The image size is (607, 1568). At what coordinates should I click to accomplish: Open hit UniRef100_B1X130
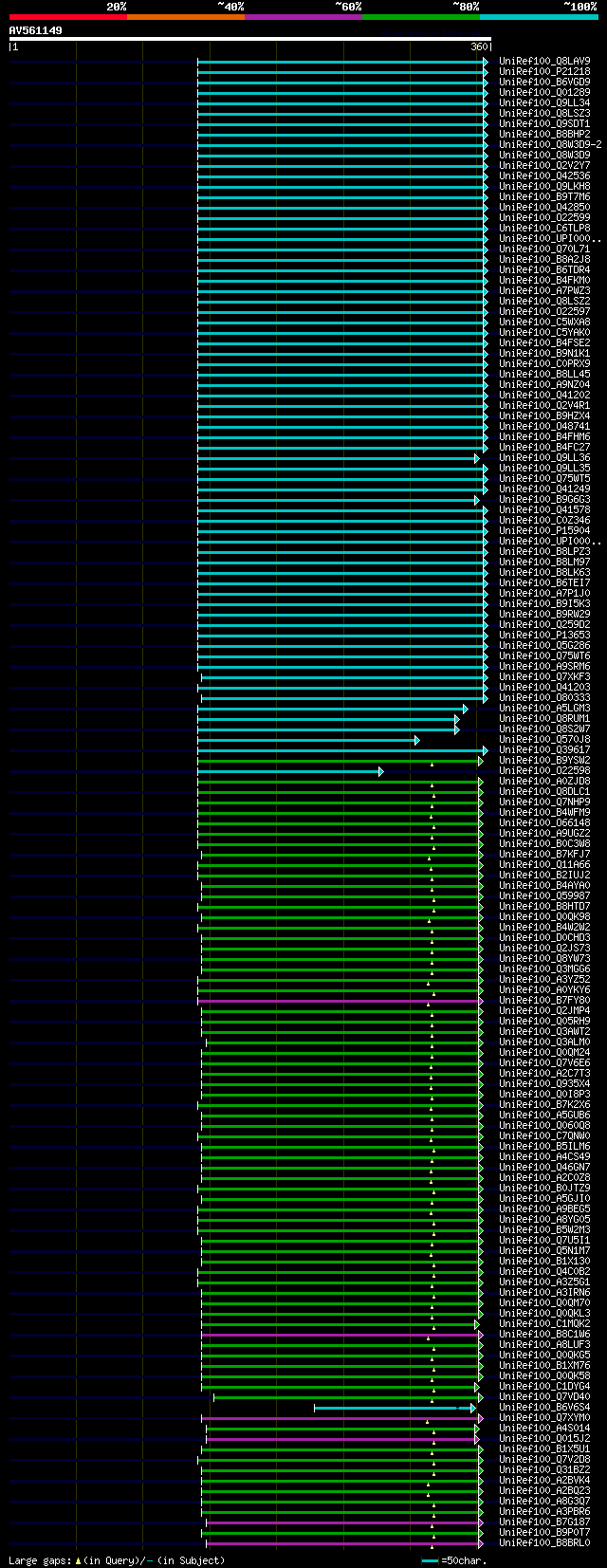coord(544,1261)
